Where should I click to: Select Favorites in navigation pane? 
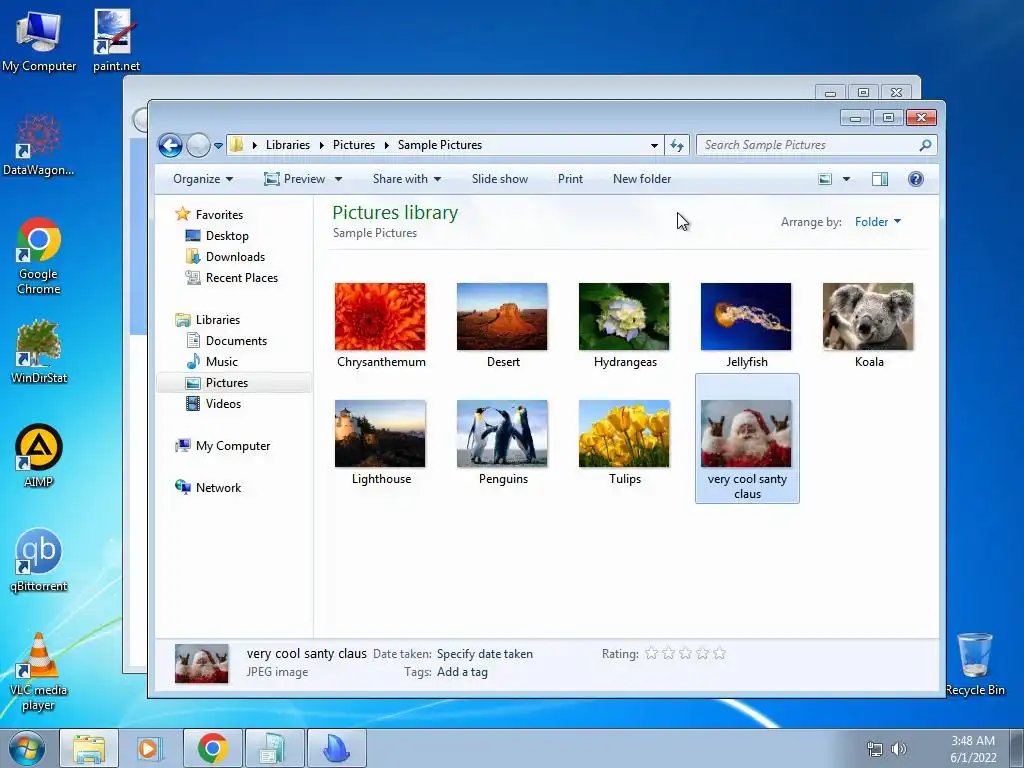[219, 215]
